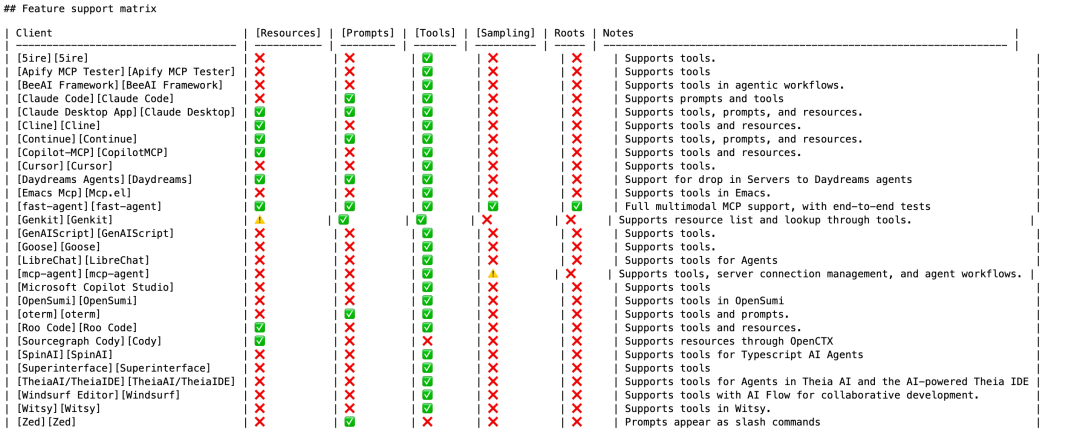Click the [Resources] column header
Screen dimensions: 1080x439
[288, 33]
